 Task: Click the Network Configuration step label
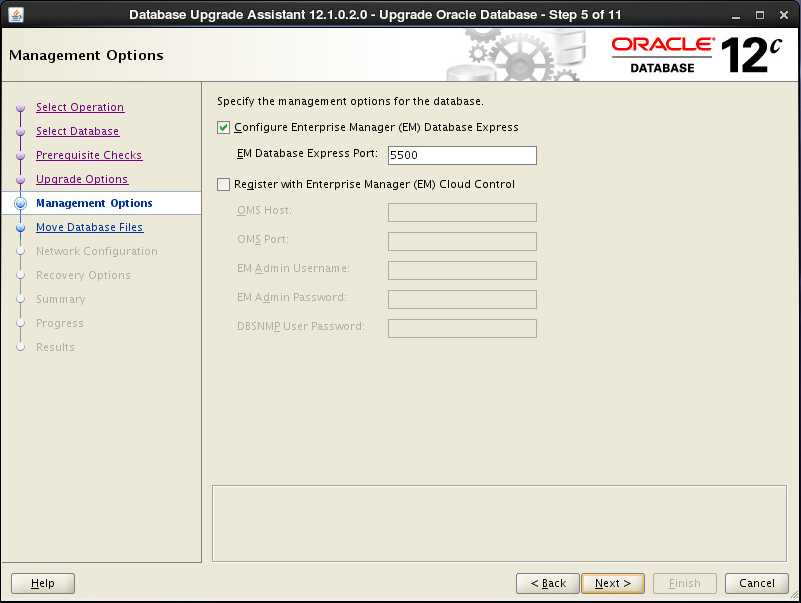coord(97,251)
